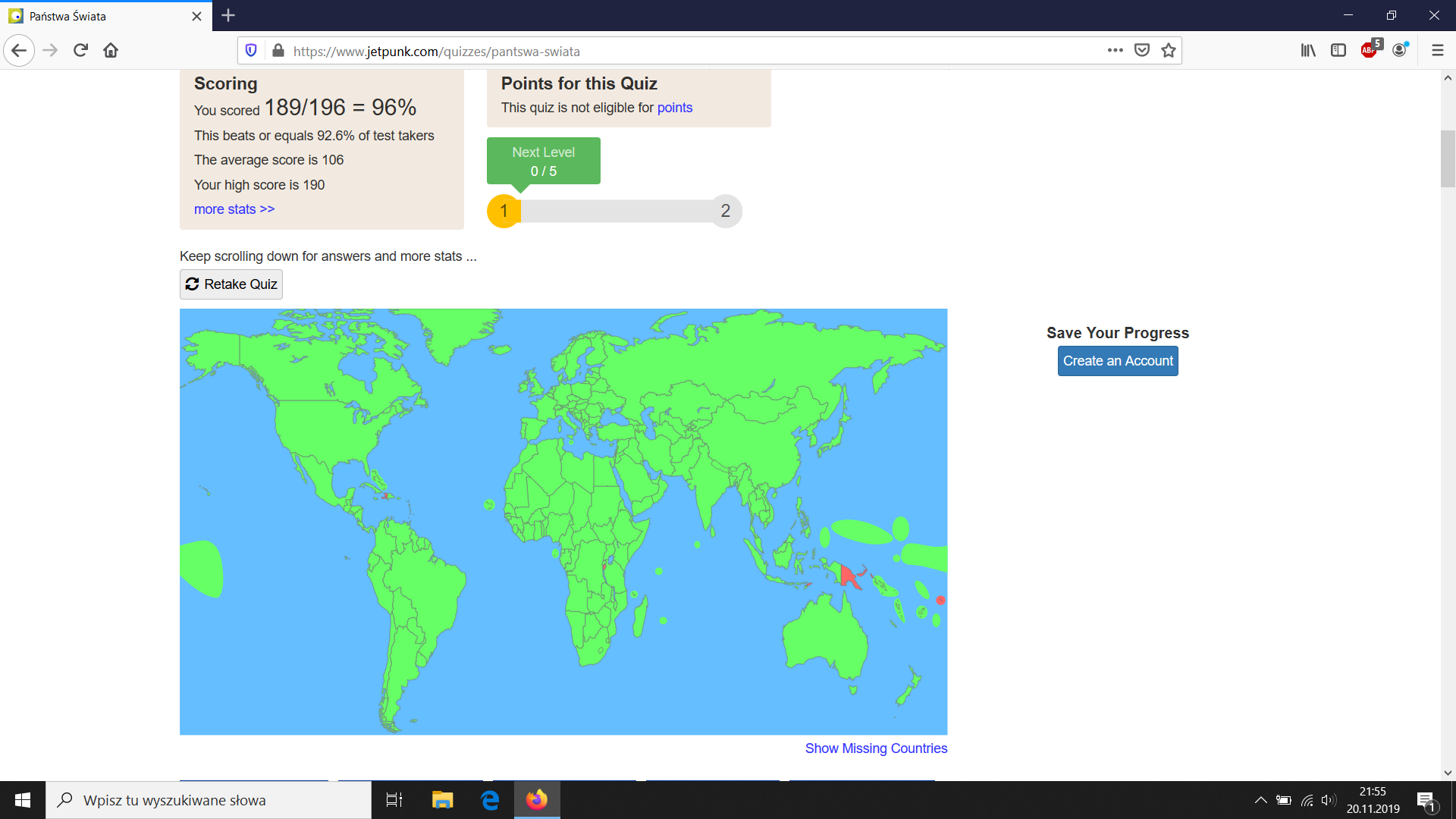Open the Show Missing Countries link

pyautogui.click(x=876, y=748)
